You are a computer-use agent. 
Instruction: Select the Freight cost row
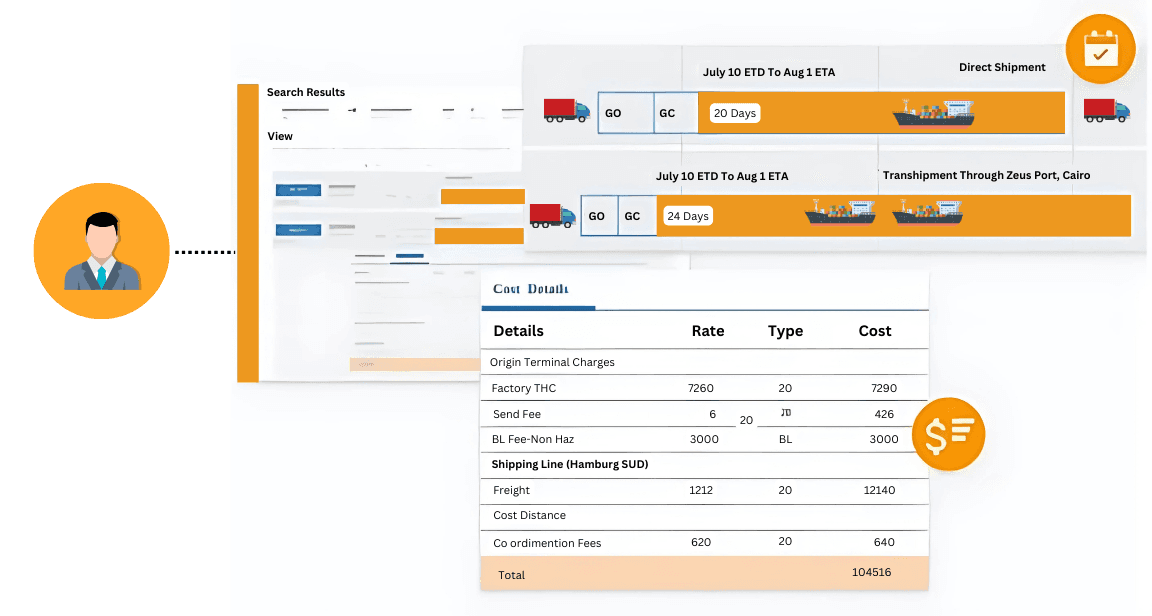pyautogui.click(x=704, y=490)
